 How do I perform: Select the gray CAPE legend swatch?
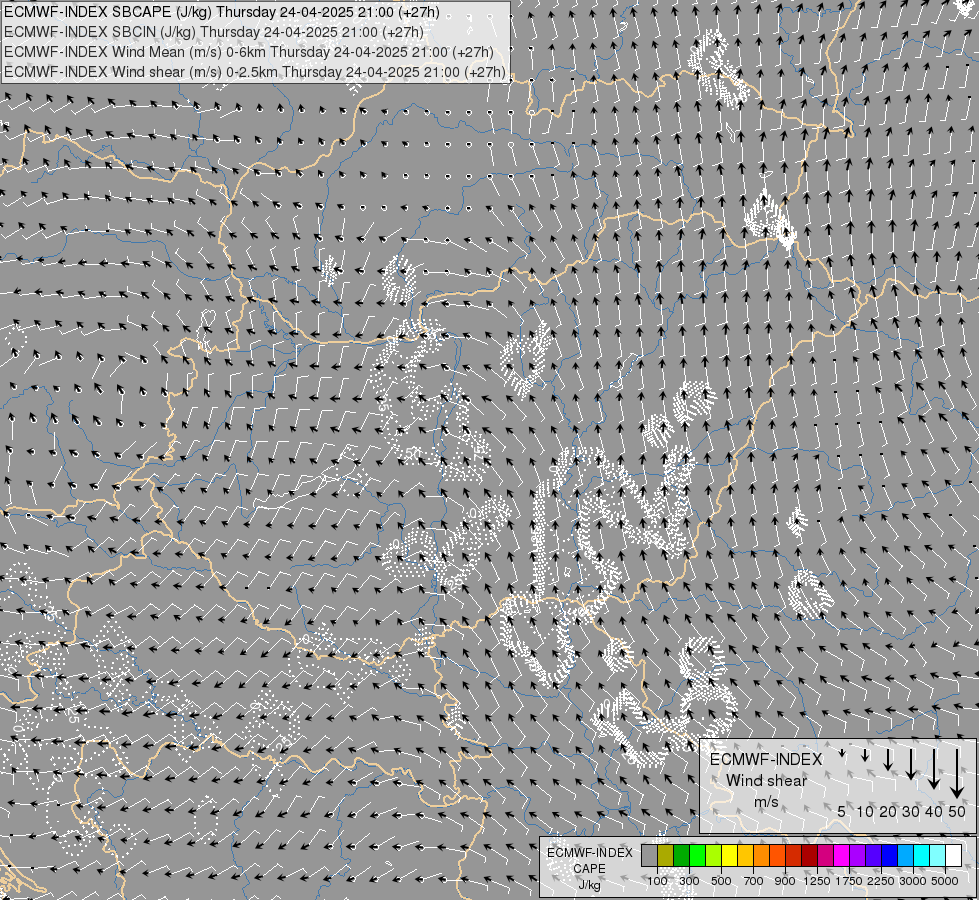[x=649, y=856]
